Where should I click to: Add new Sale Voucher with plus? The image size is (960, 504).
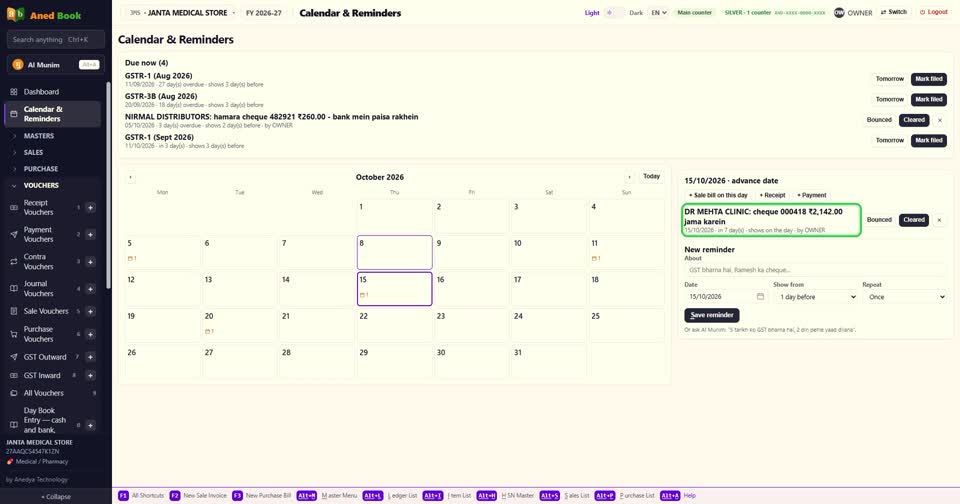(90, 311)
